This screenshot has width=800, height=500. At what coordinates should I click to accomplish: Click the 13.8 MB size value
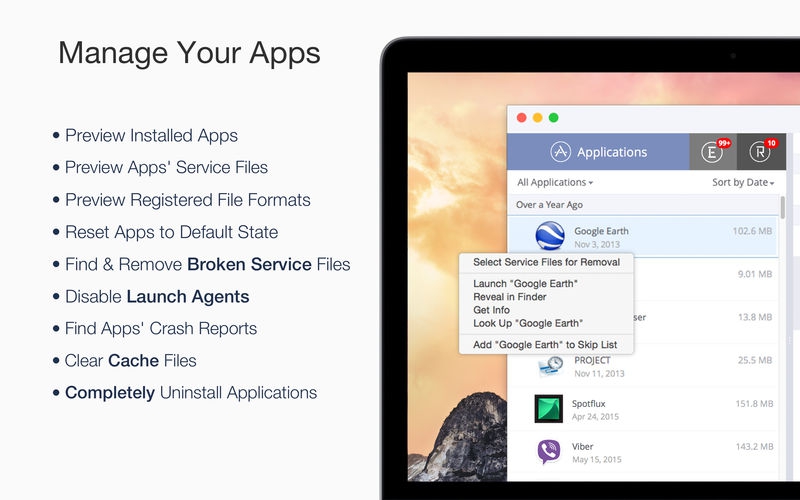pos(755,317)
